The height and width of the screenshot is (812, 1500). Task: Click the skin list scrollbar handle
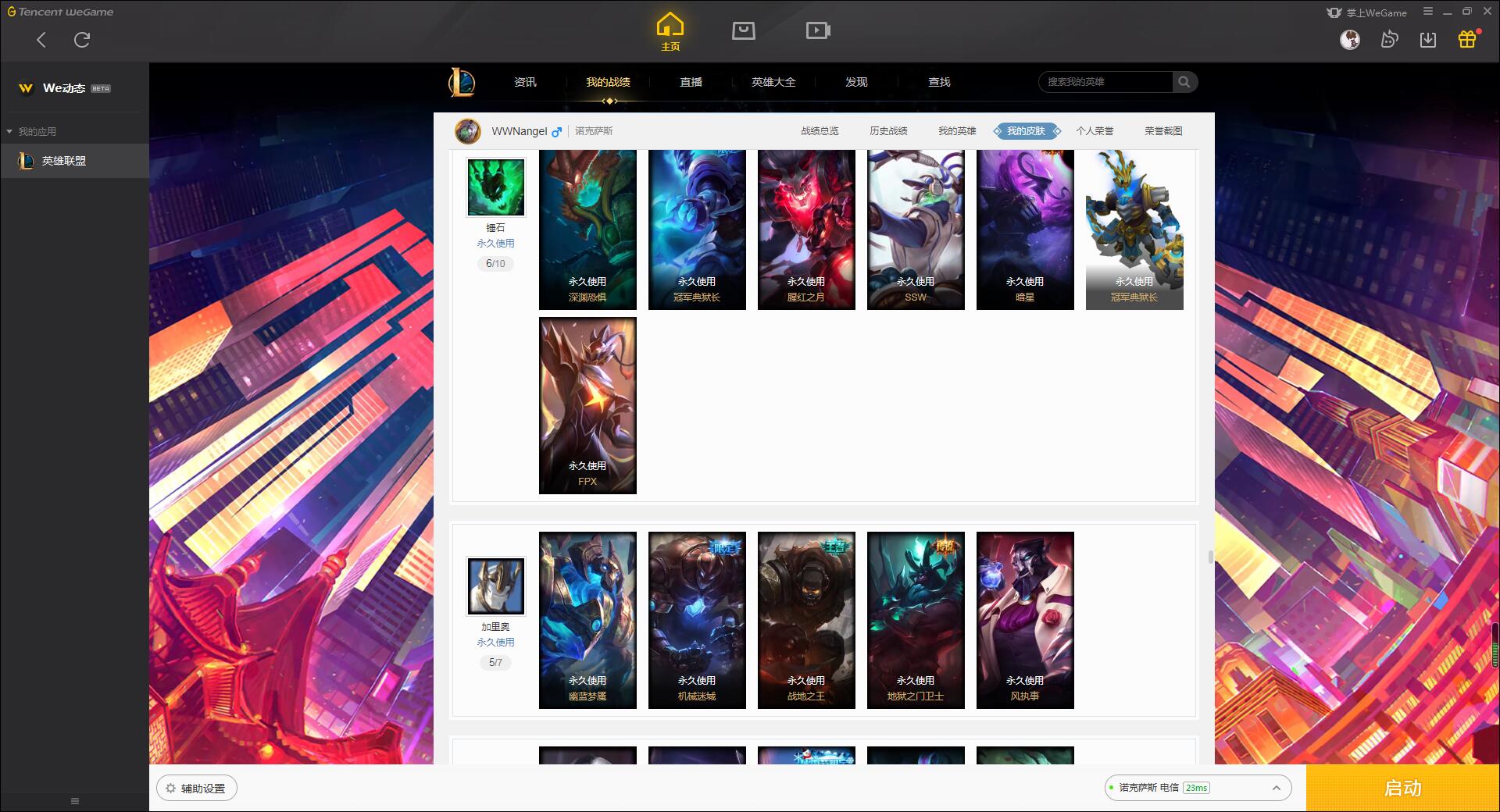(x=1210, y=557)
